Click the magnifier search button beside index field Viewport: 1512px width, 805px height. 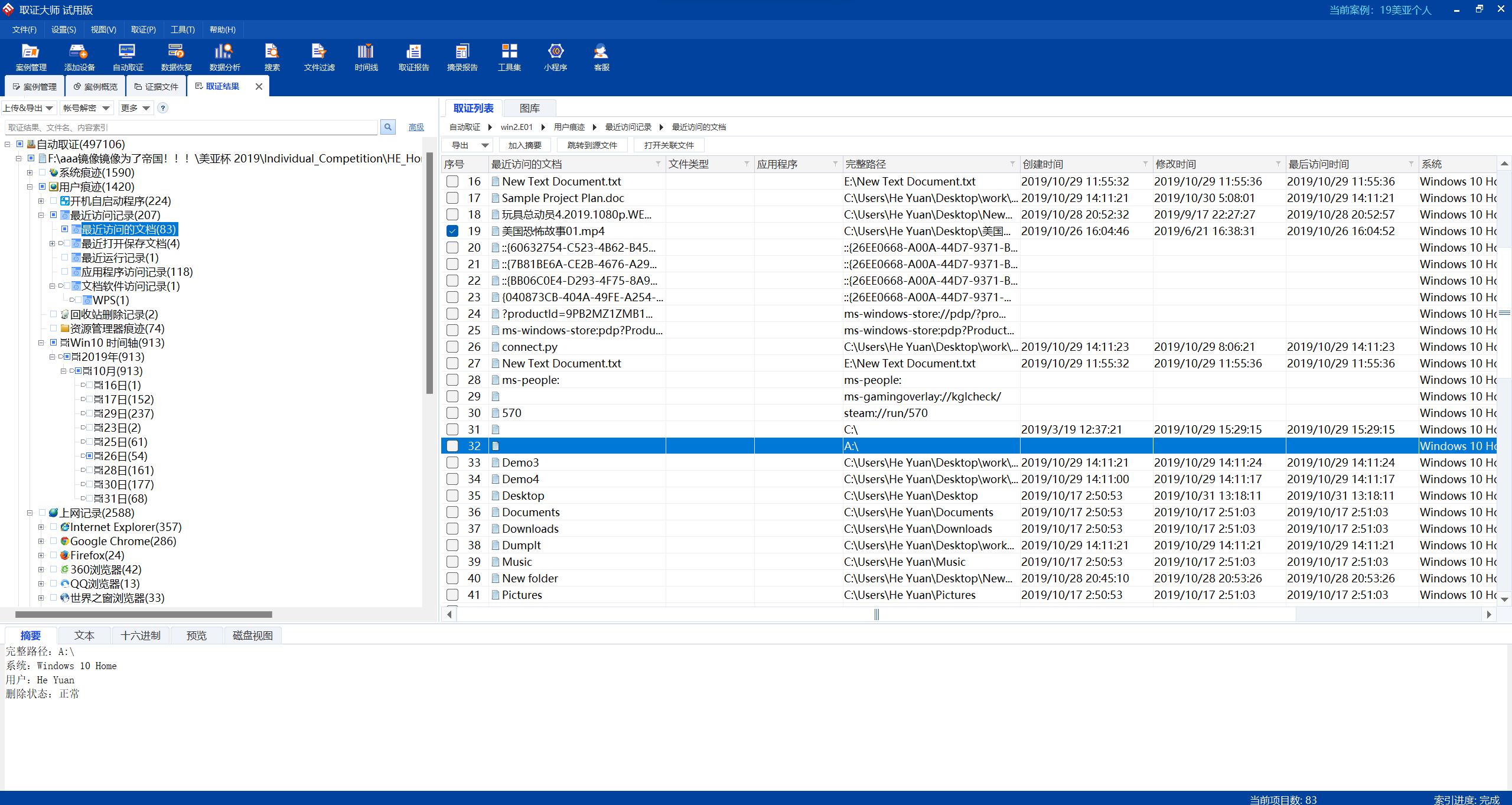tap(388, 127)
